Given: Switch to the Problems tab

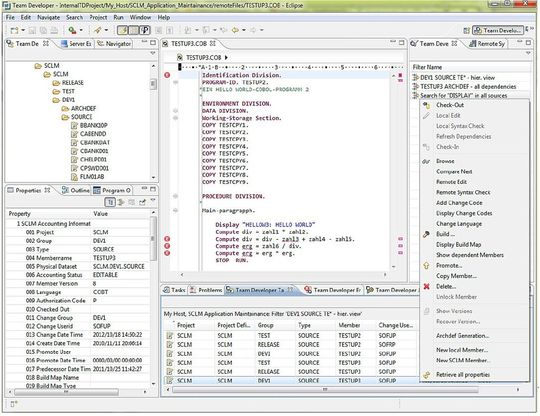Looking at the screenshot, I should pos(206,290).
